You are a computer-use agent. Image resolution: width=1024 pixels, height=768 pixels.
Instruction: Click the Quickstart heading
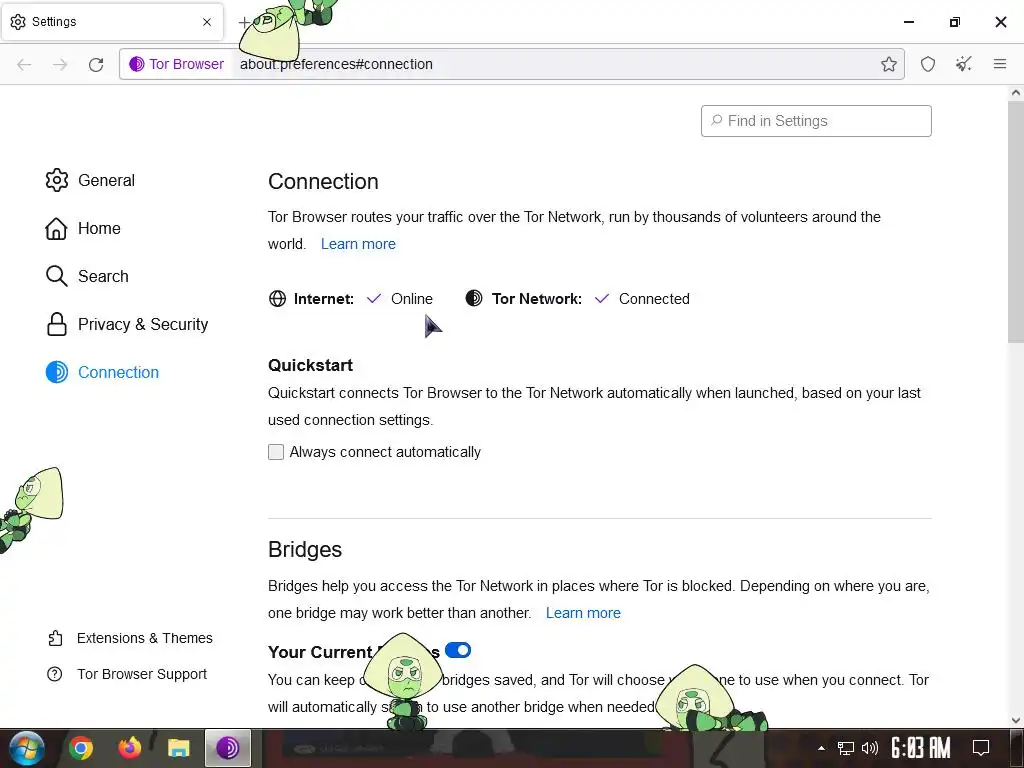click(x=310, y=365)
